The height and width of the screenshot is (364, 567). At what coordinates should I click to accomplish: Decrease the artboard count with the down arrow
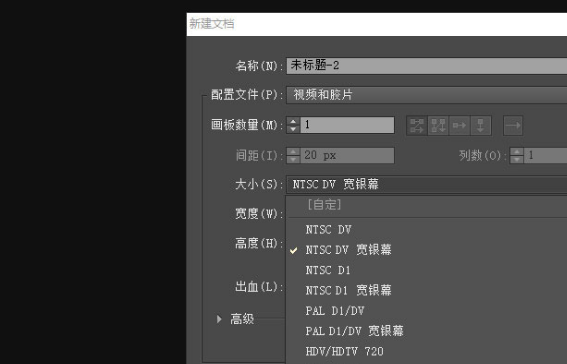[293, 129]
